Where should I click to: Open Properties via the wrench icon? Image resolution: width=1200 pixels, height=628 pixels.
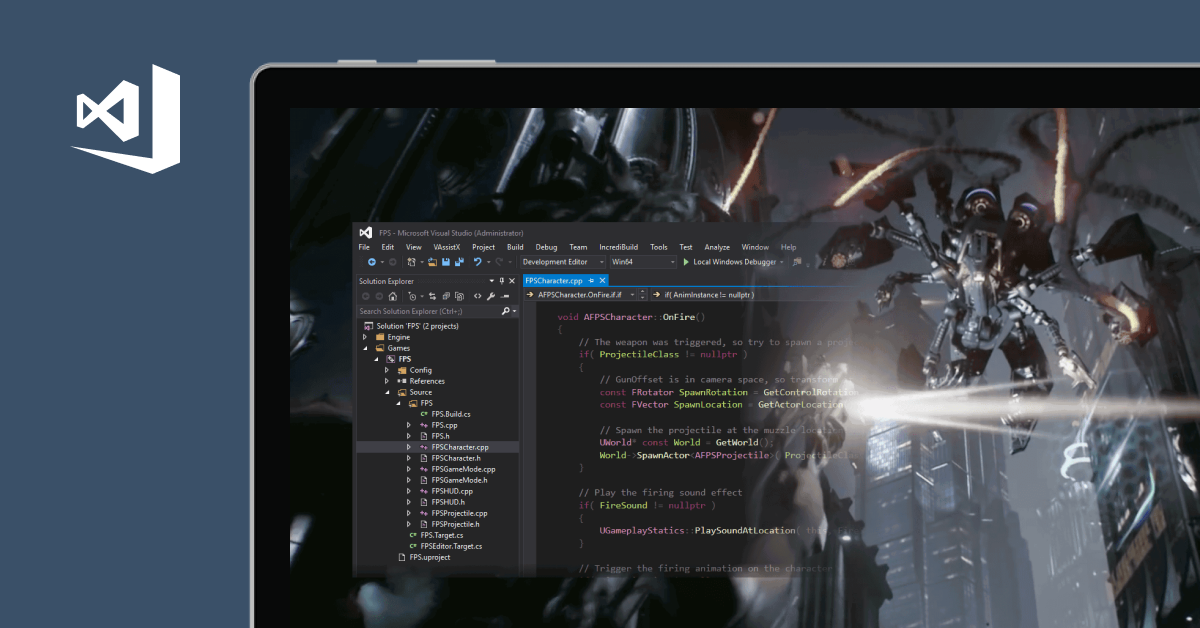tap(491, 296)
